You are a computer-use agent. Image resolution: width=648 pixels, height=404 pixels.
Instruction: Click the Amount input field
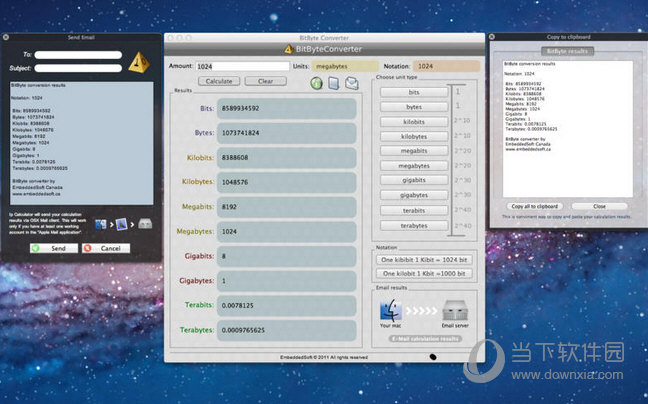(243, 66)
